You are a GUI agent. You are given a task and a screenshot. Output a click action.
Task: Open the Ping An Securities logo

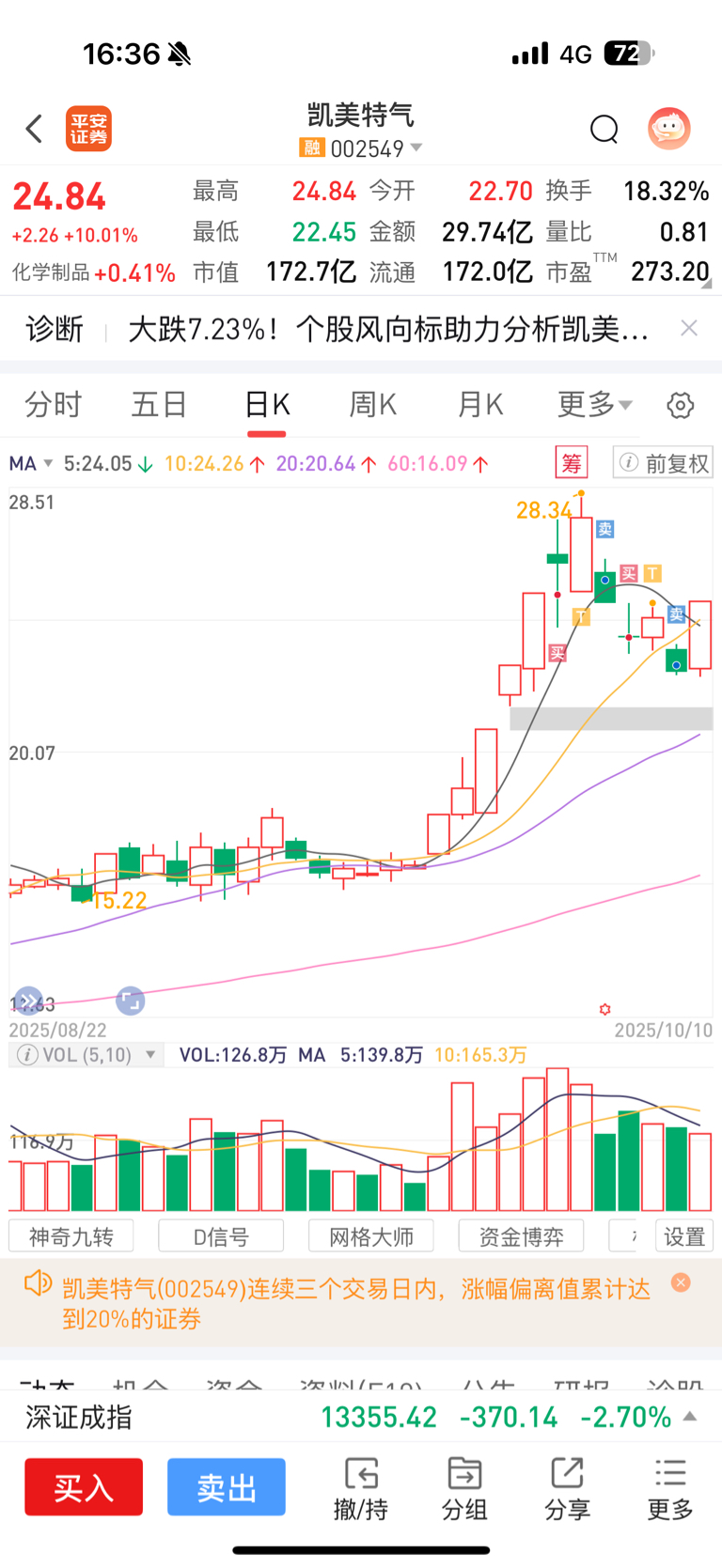point(88,129)
